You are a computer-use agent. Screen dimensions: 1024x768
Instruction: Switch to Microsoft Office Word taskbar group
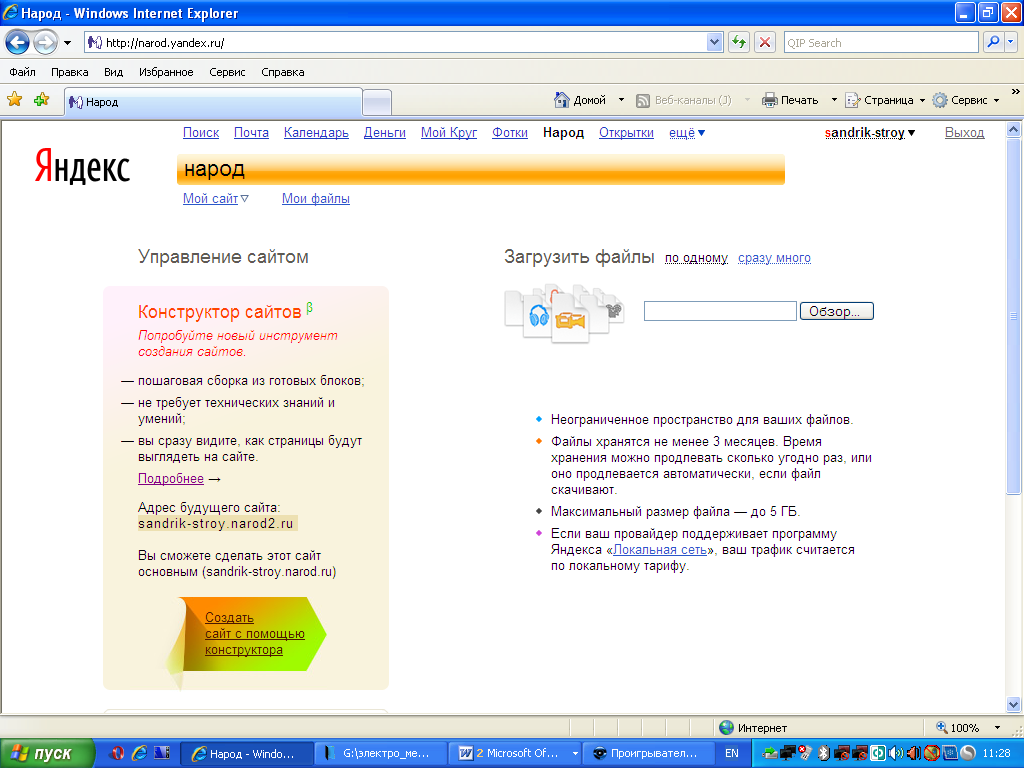[515, 754]
